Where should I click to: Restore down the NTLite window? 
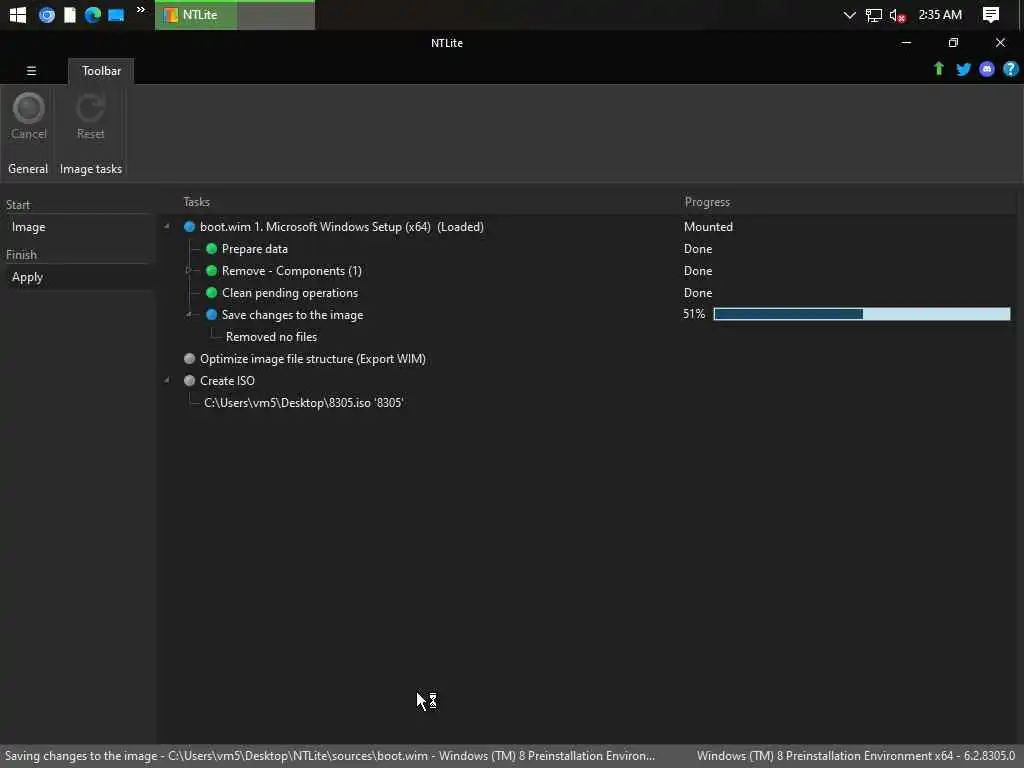[953, 42]
